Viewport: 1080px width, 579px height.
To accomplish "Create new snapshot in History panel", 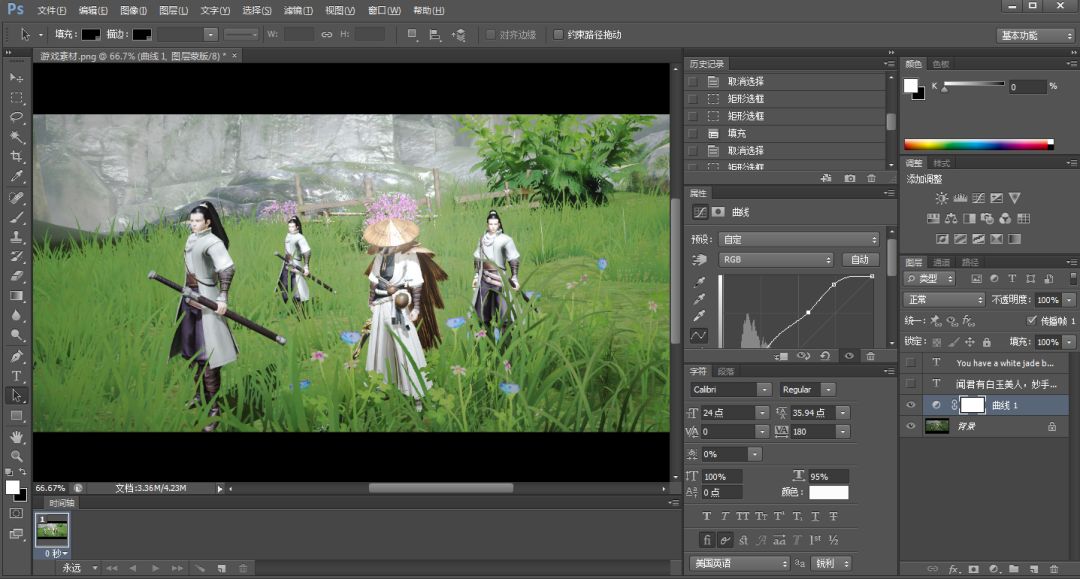I will 850,178.
